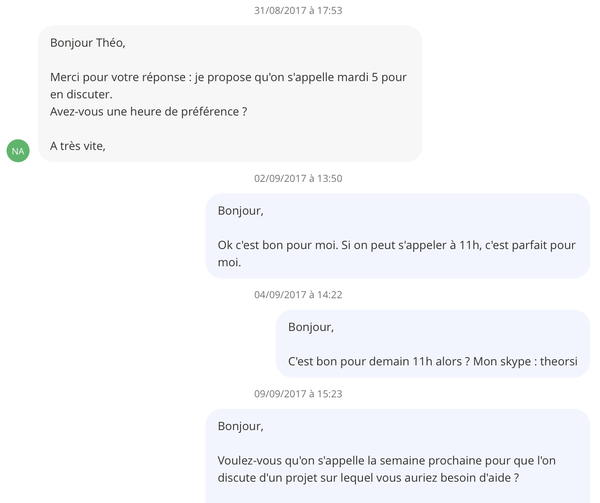Click the "Bonjour Théo," greeting

88,42
